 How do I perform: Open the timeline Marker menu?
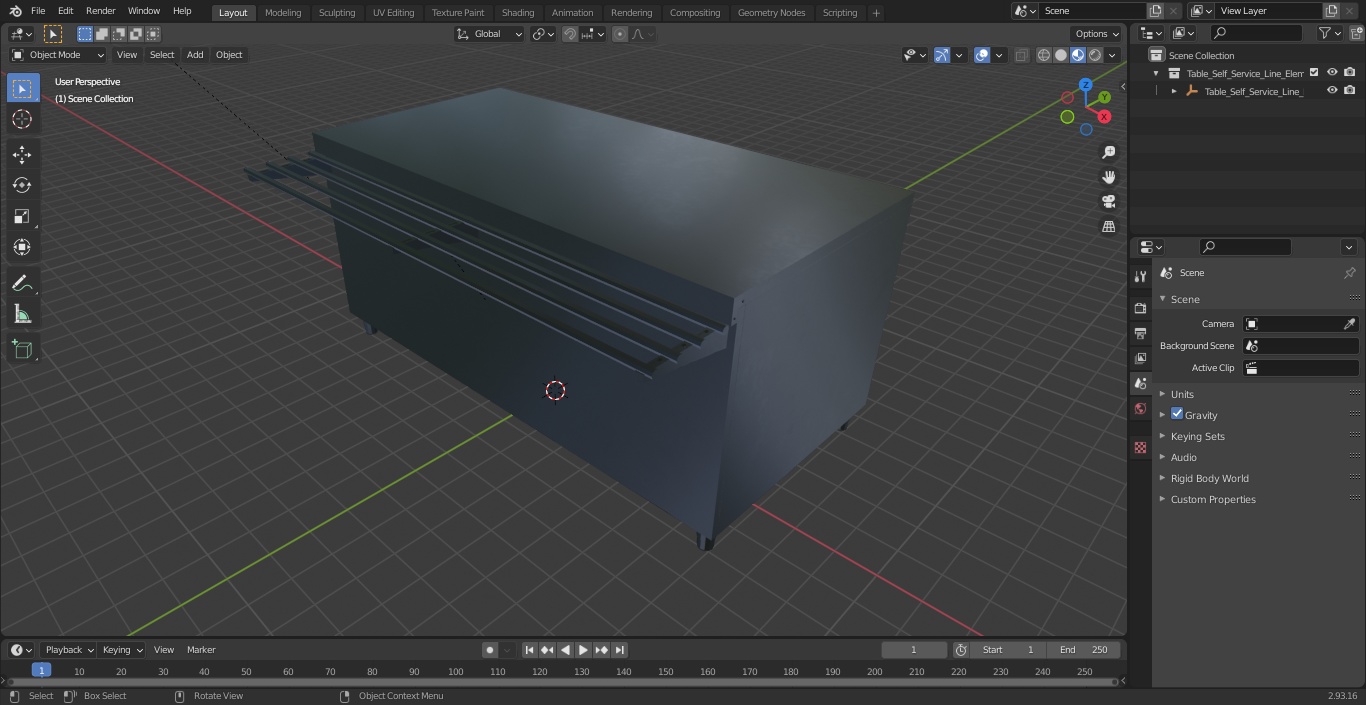coord(201,650)
